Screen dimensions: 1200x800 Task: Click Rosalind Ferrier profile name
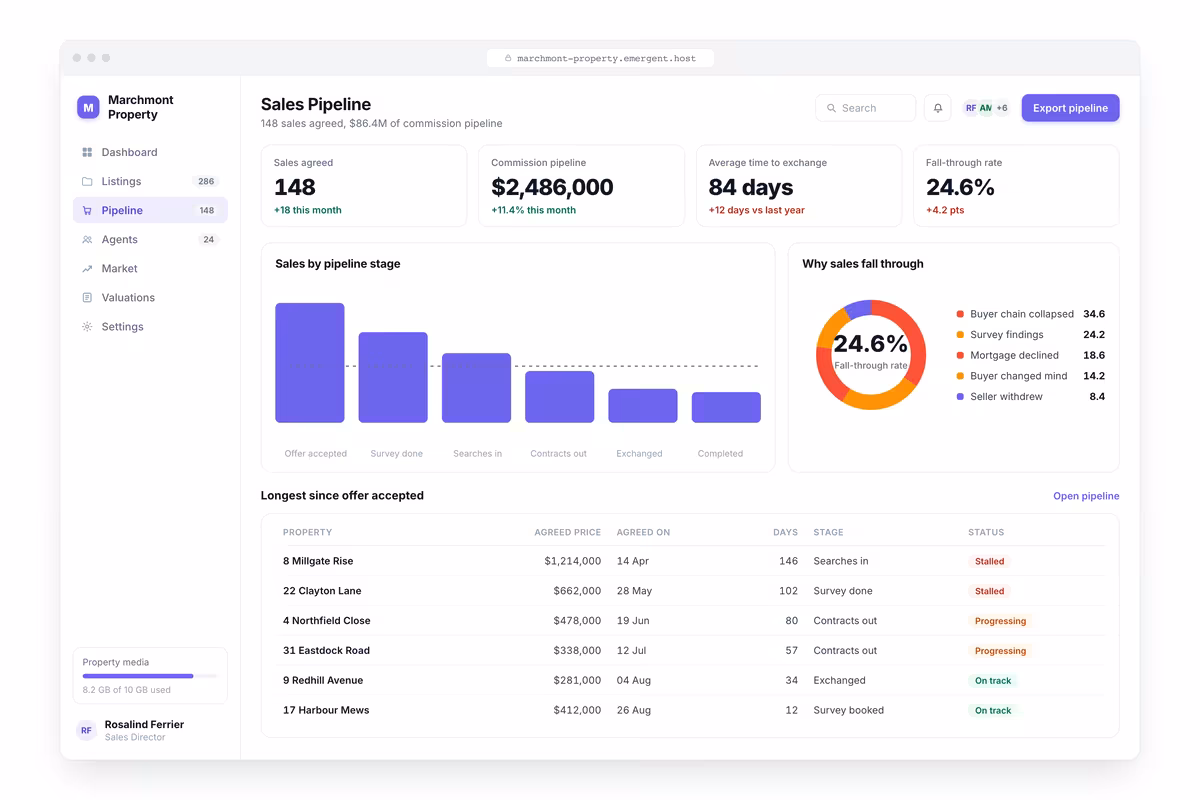click(144, 724)
